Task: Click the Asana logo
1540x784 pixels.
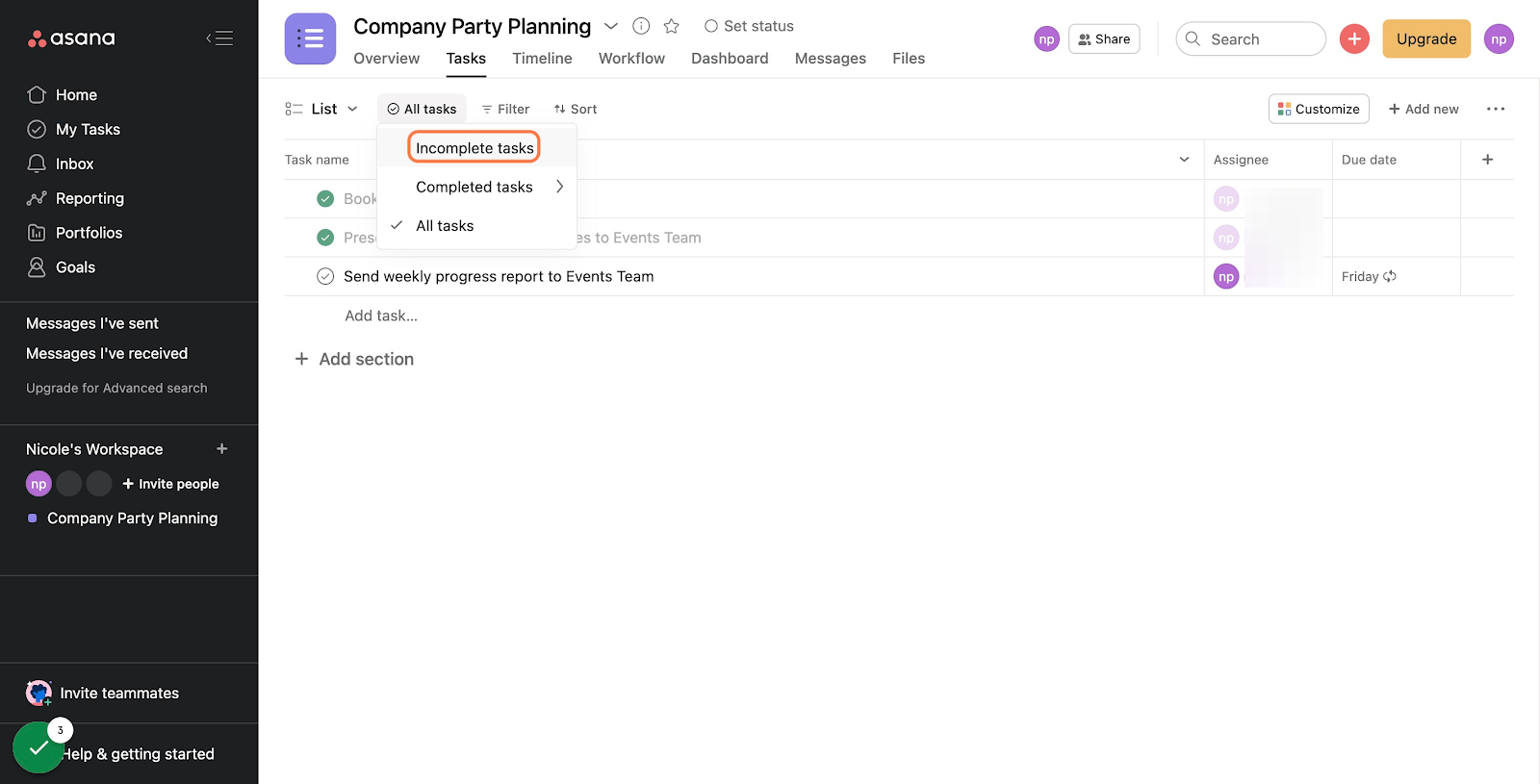Action: pos(71,38)
